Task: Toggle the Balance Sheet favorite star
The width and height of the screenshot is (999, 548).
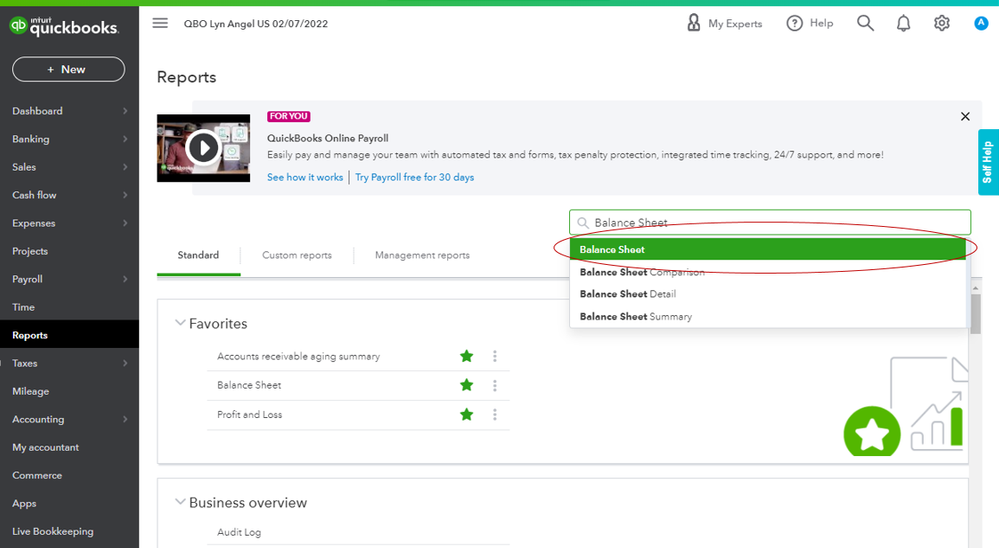Action: pos(466,385)
